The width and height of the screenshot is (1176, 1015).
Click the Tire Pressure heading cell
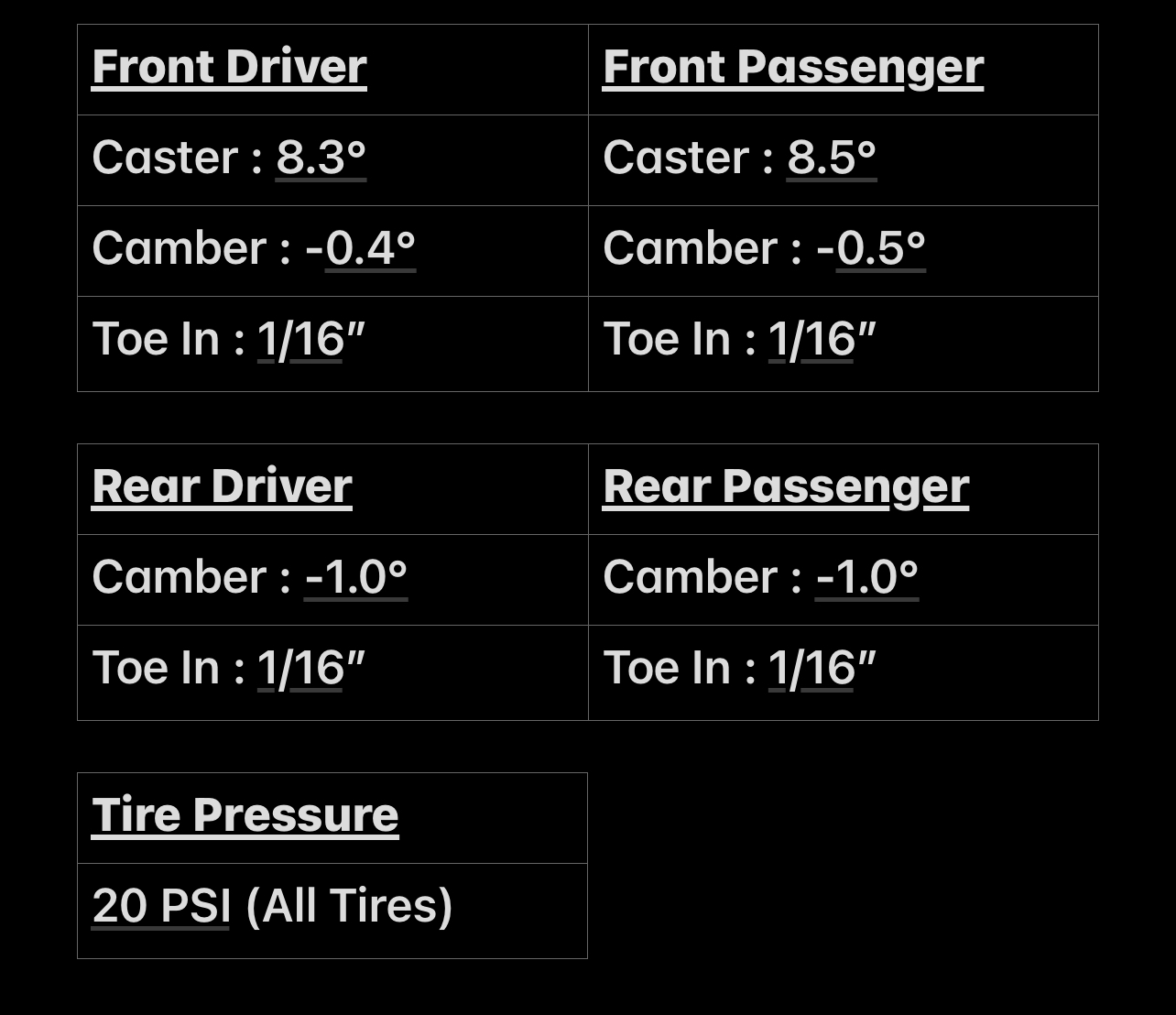point(332,818)
